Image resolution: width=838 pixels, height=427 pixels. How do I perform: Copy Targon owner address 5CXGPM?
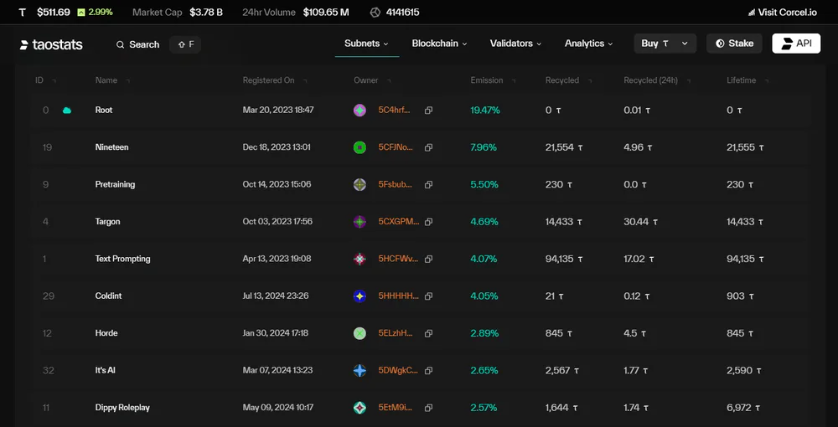click(428, 222)
